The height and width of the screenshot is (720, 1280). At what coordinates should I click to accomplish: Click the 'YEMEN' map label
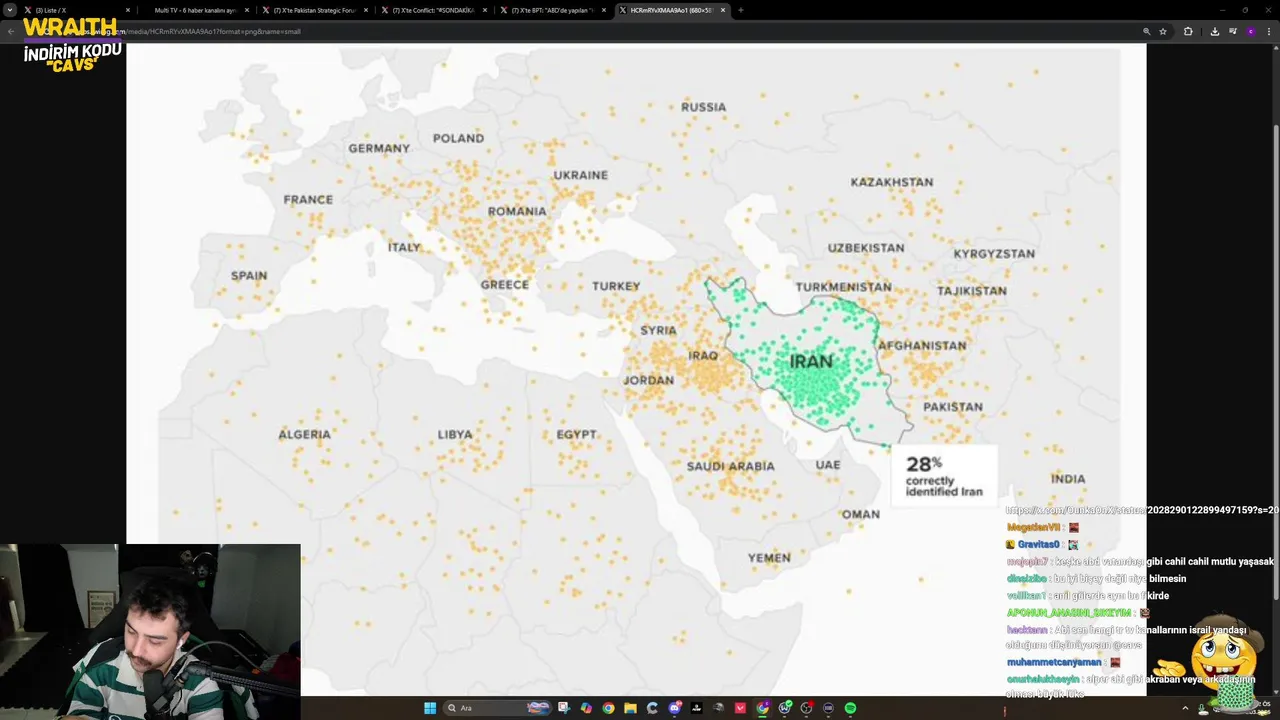click(x=769, y=558)
